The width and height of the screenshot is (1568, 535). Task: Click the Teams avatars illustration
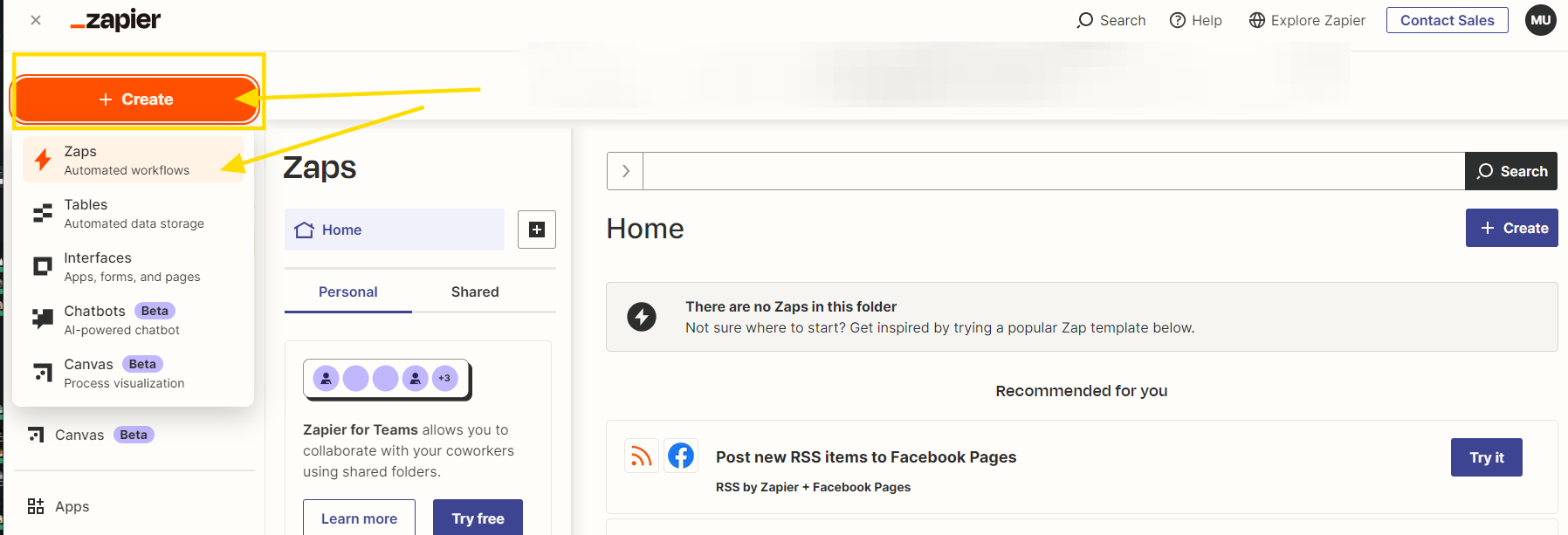[x=387, y=379]
